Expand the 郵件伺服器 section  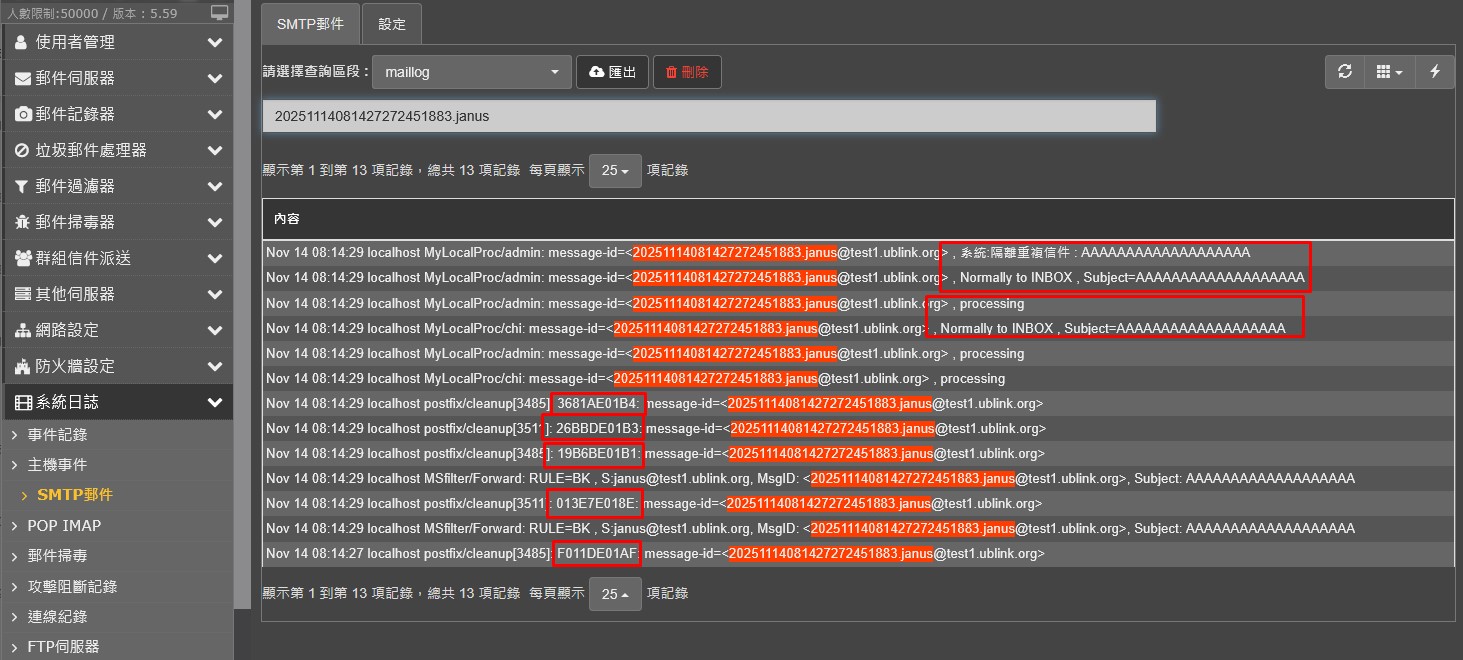pos(117,78)
